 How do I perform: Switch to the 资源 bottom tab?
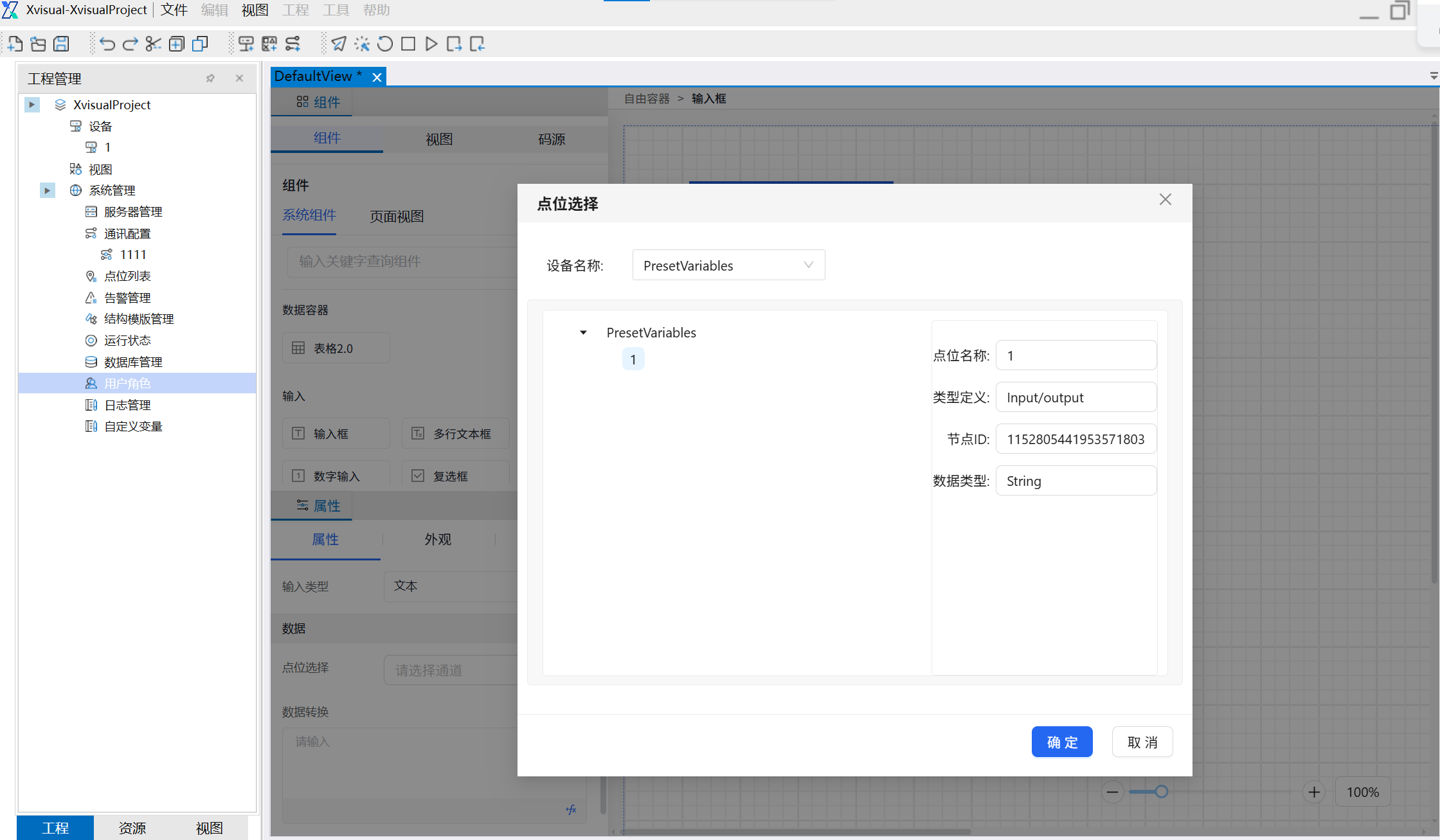[x=132, y=828]
